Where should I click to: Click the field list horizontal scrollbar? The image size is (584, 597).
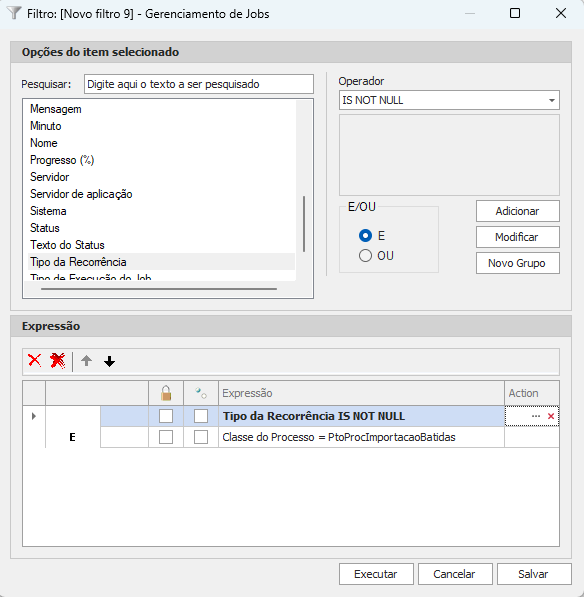[159, 289]
